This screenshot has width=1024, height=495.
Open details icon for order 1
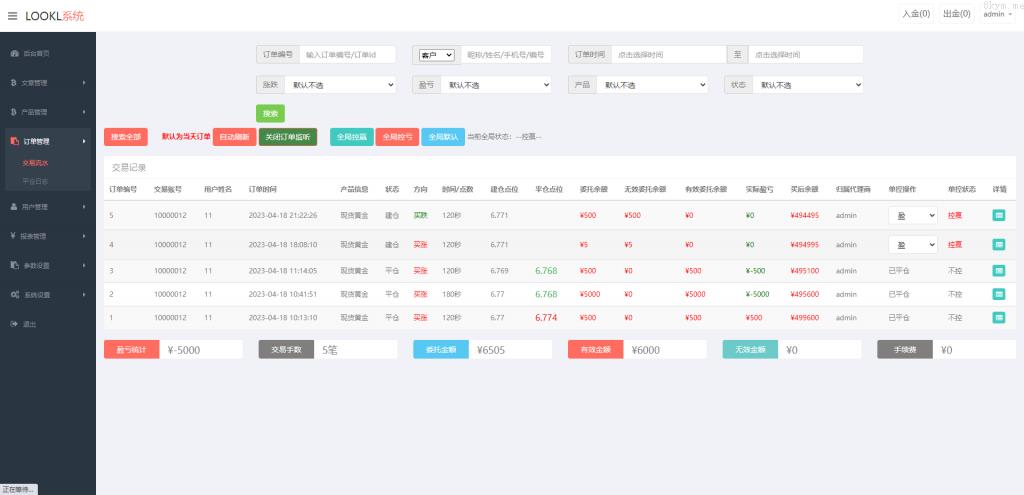[x=999, y=317]
